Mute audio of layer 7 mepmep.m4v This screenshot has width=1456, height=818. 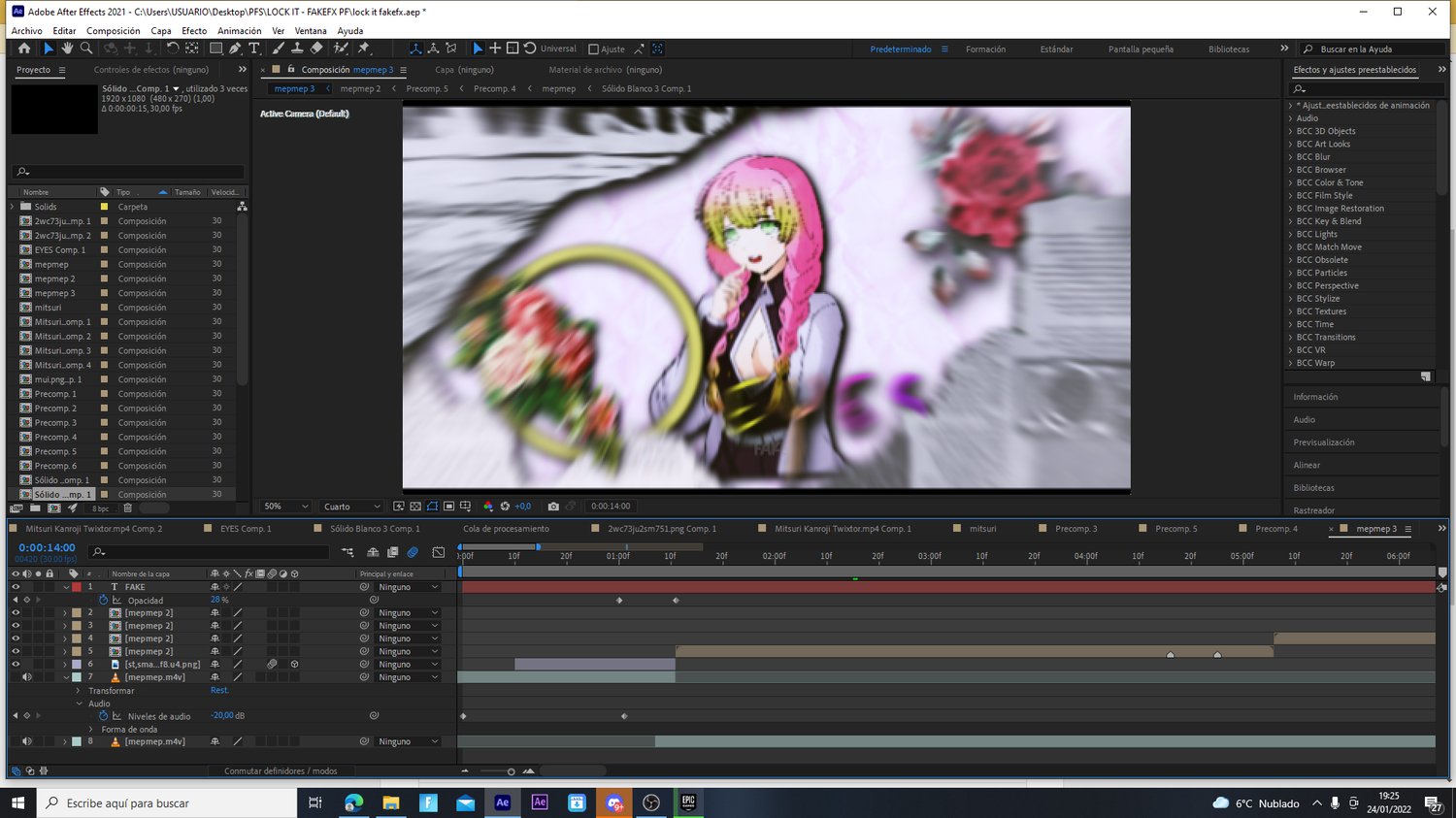click(26, 677)
